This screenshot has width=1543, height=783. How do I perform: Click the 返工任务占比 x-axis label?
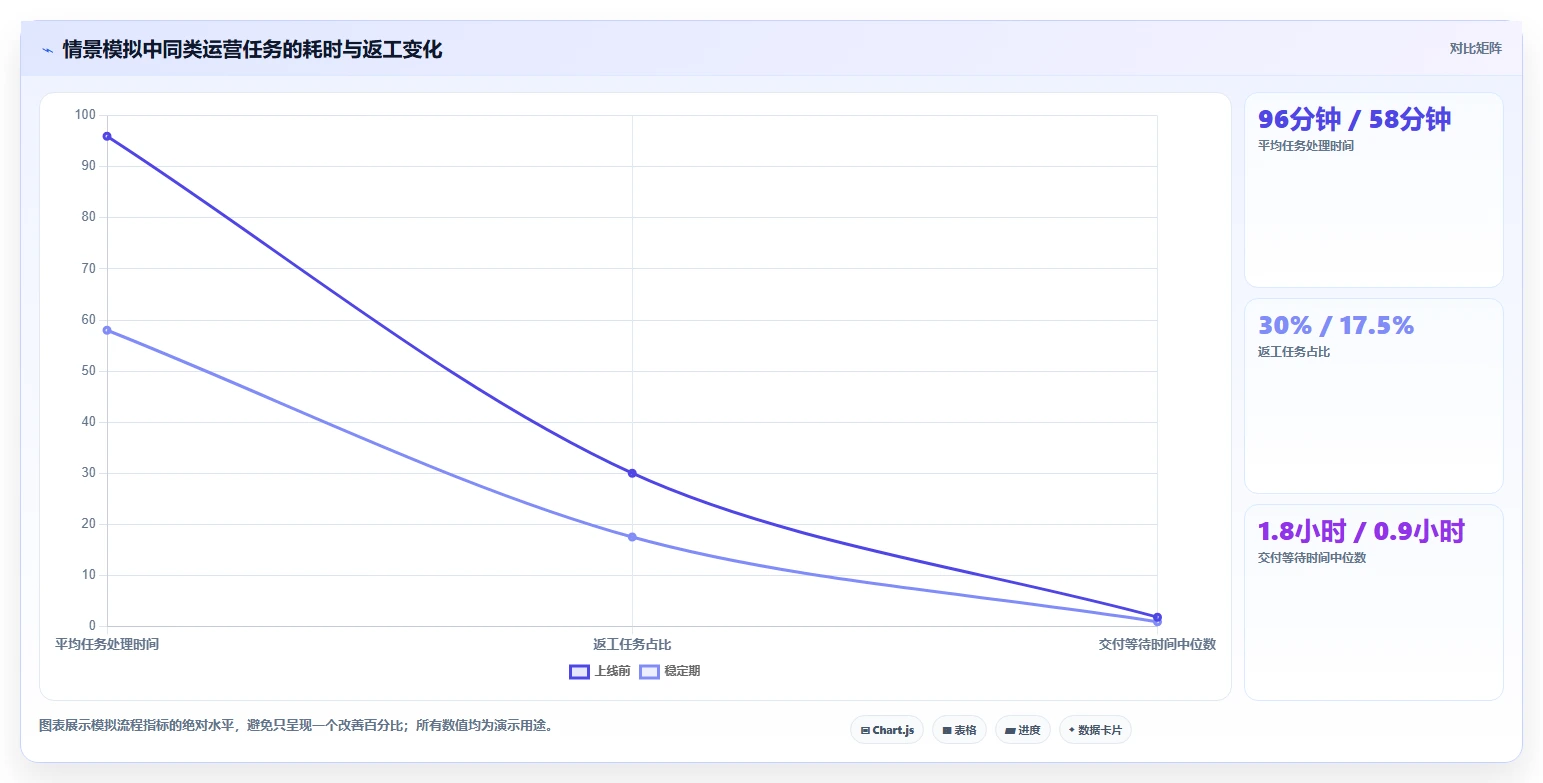632,644
